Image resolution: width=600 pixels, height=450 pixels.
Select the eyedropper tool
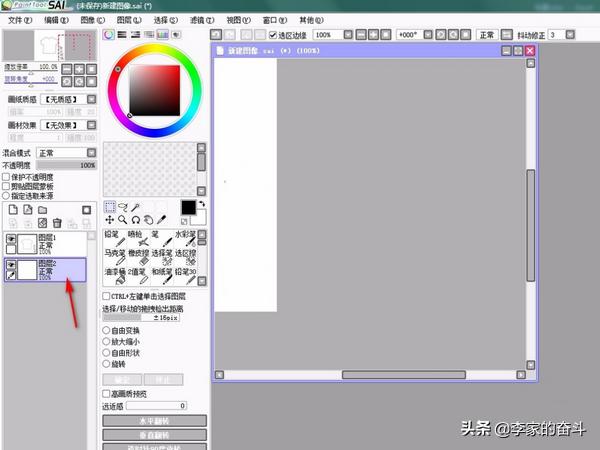point(161,220)
